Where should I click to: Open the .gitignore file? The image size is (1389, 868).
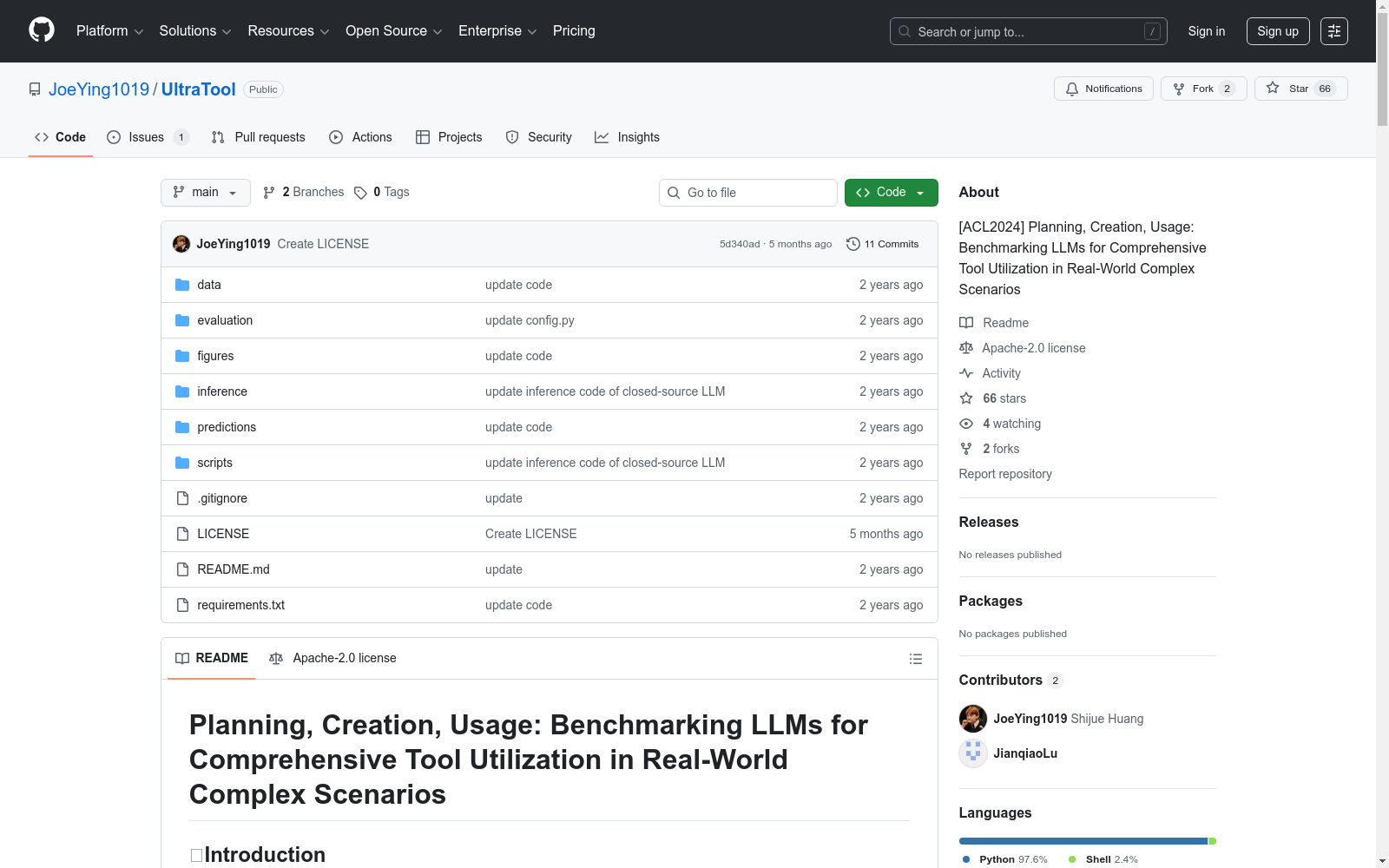pyautogui.click(x=222, y=498)
